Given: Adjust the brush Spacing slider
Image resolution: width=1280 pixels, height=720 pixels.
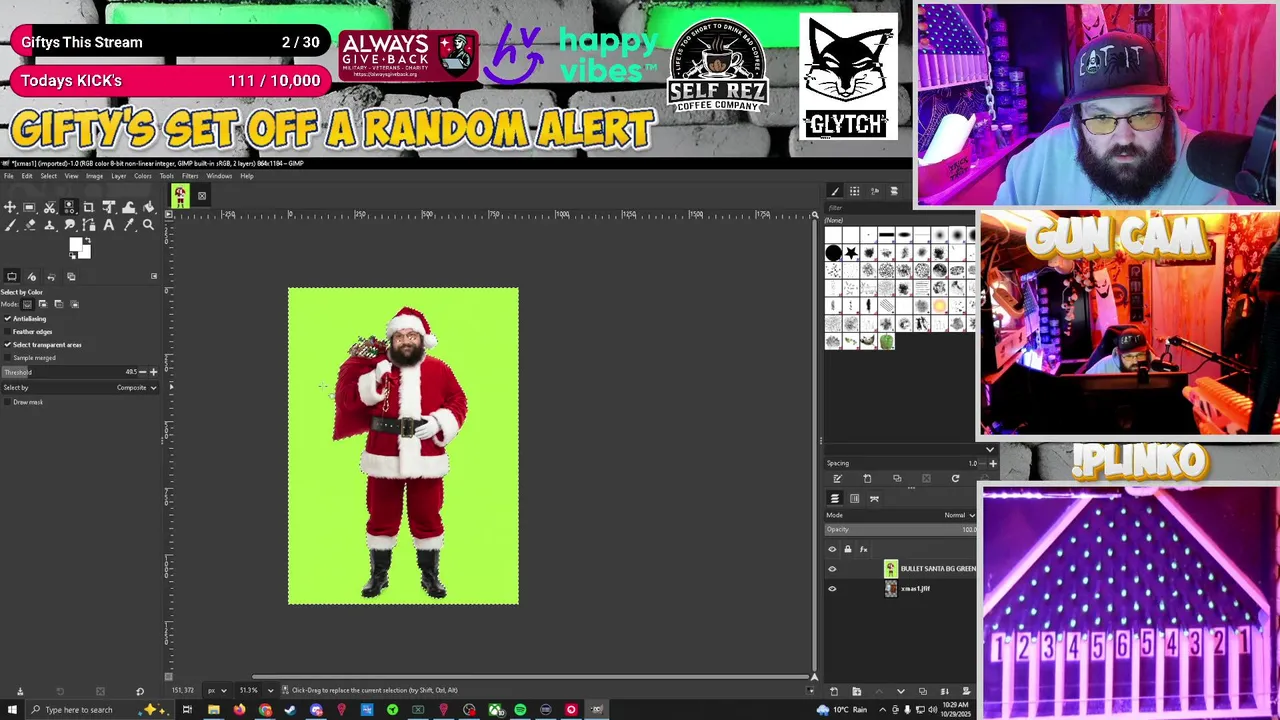Looking at the screenshot, I should 900,463.
